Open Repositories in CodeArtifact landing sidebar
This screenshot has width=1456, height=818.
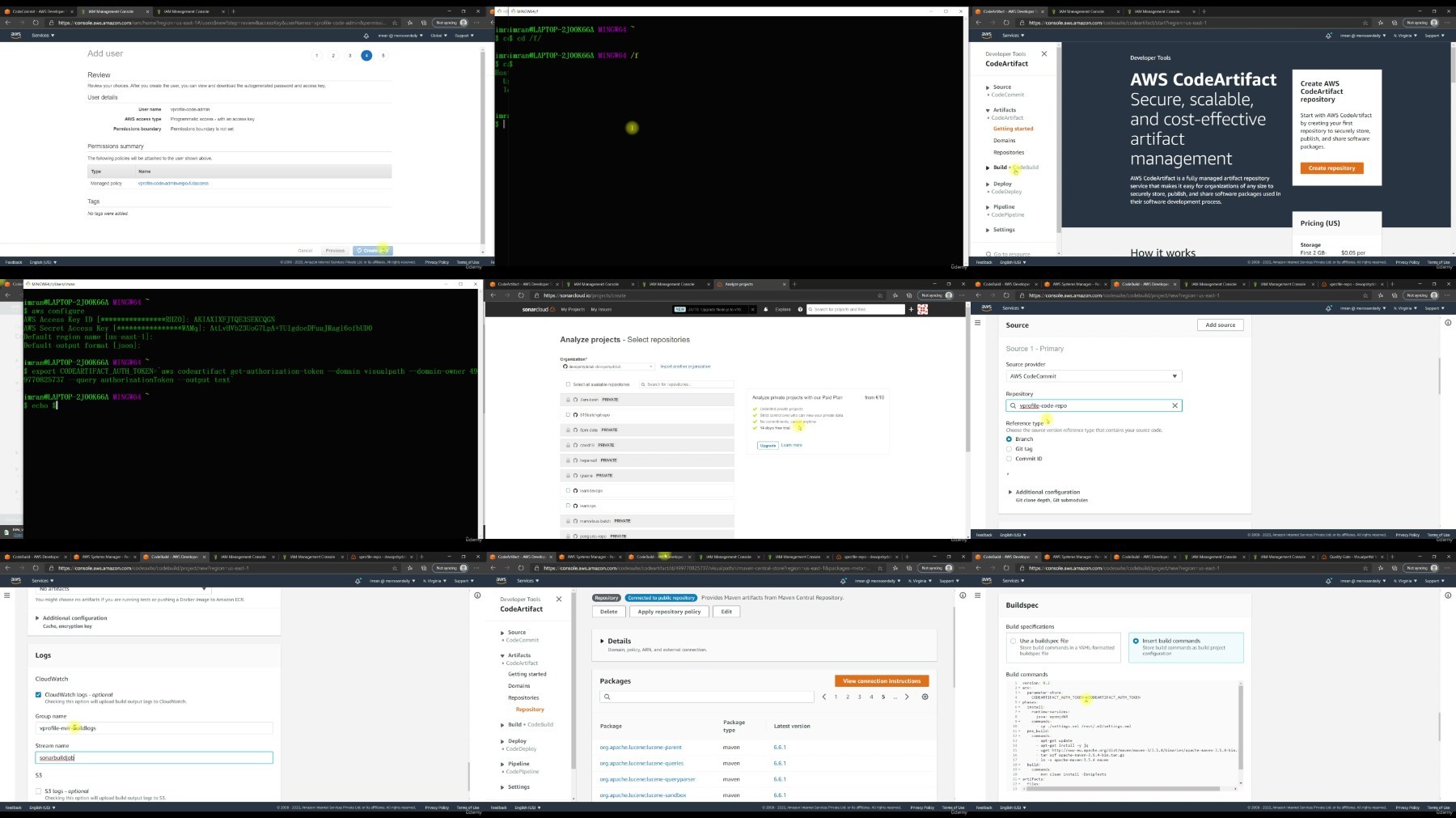(1009, 152)
